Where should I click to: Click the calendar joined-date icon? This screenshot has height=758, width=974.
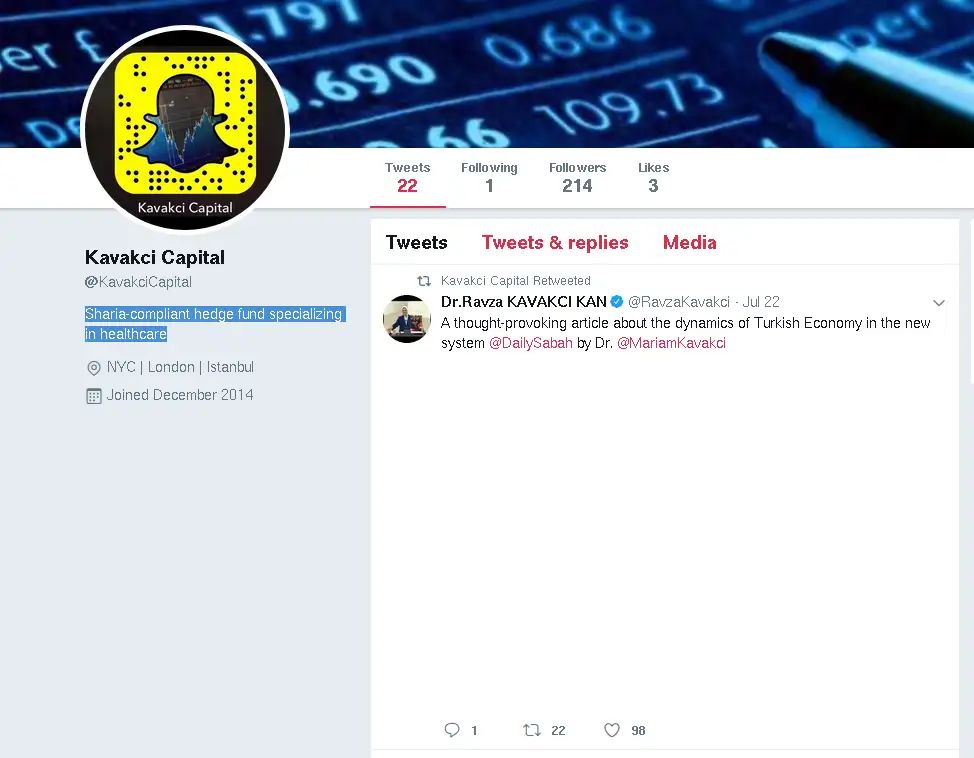(x=94, y=396)
